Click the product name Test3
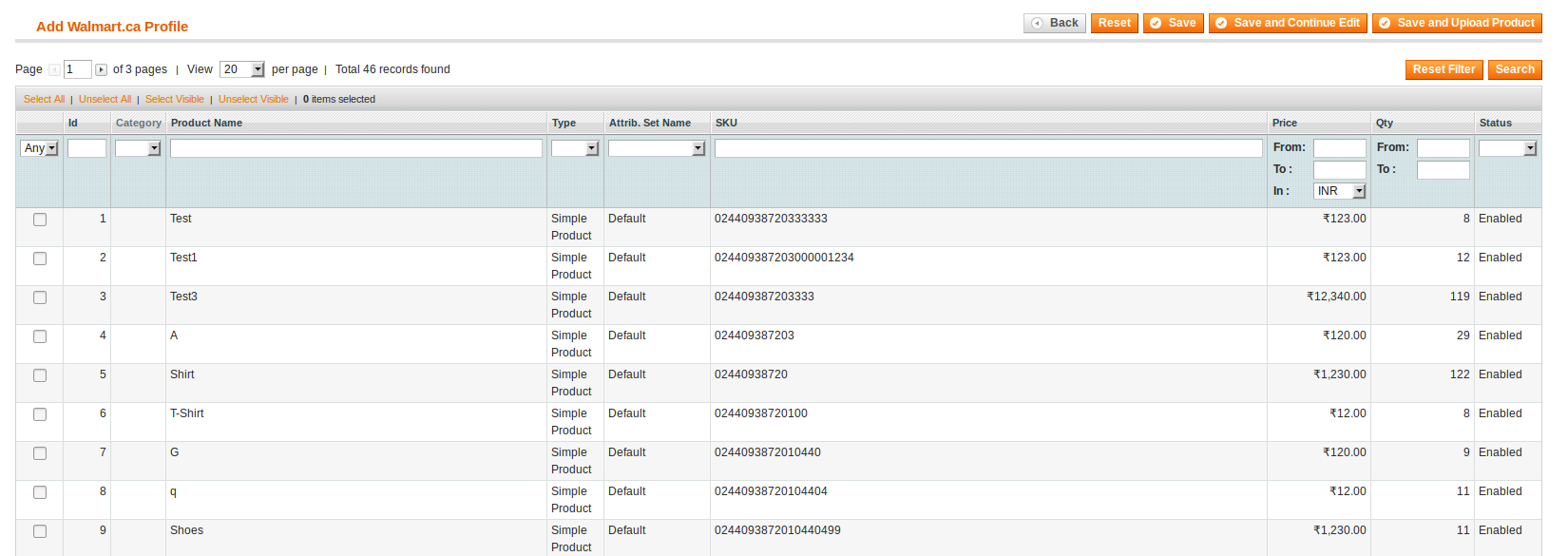 point(184,297)
